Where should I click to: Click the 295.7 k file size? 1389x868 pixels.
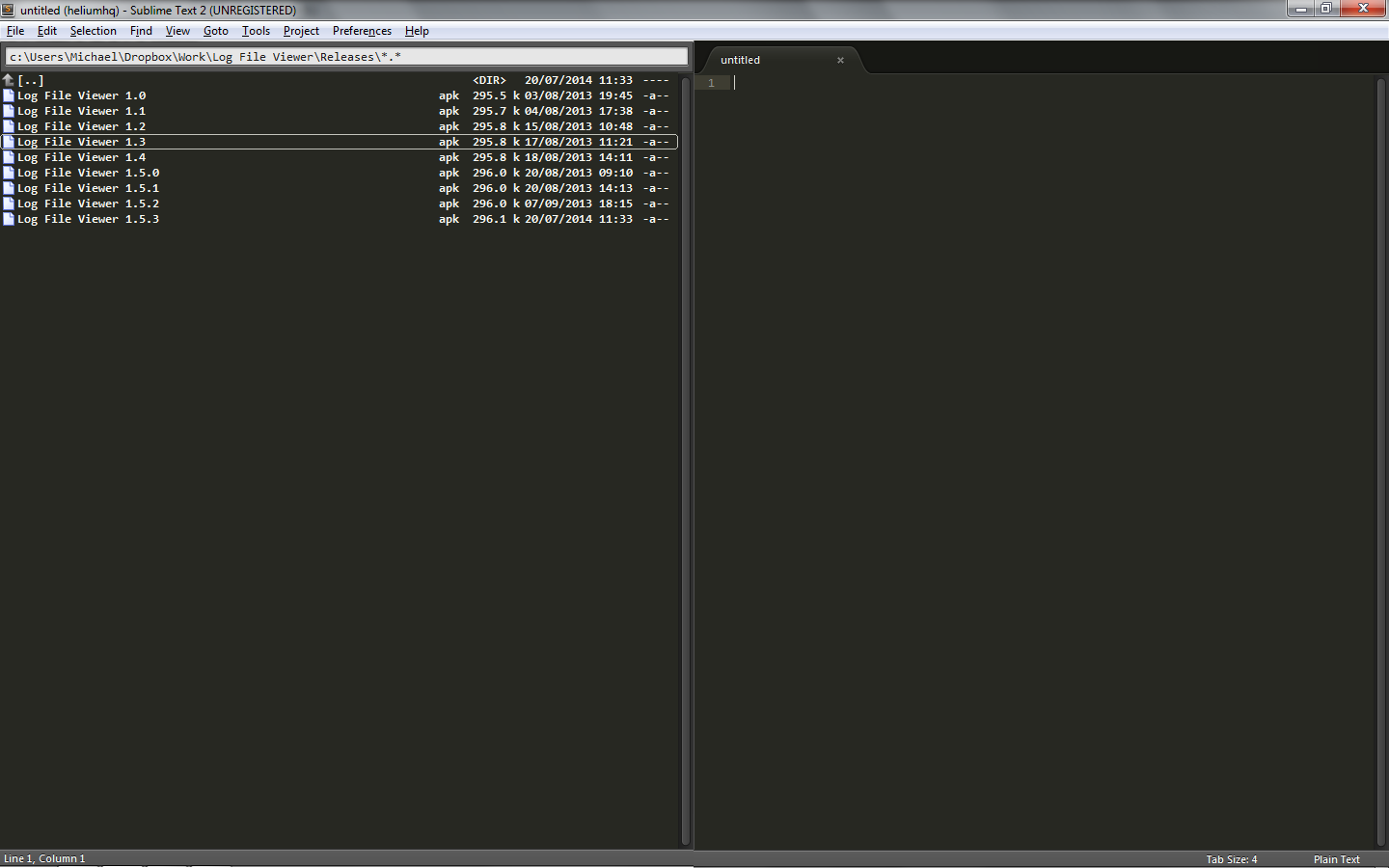click(496, 111)
